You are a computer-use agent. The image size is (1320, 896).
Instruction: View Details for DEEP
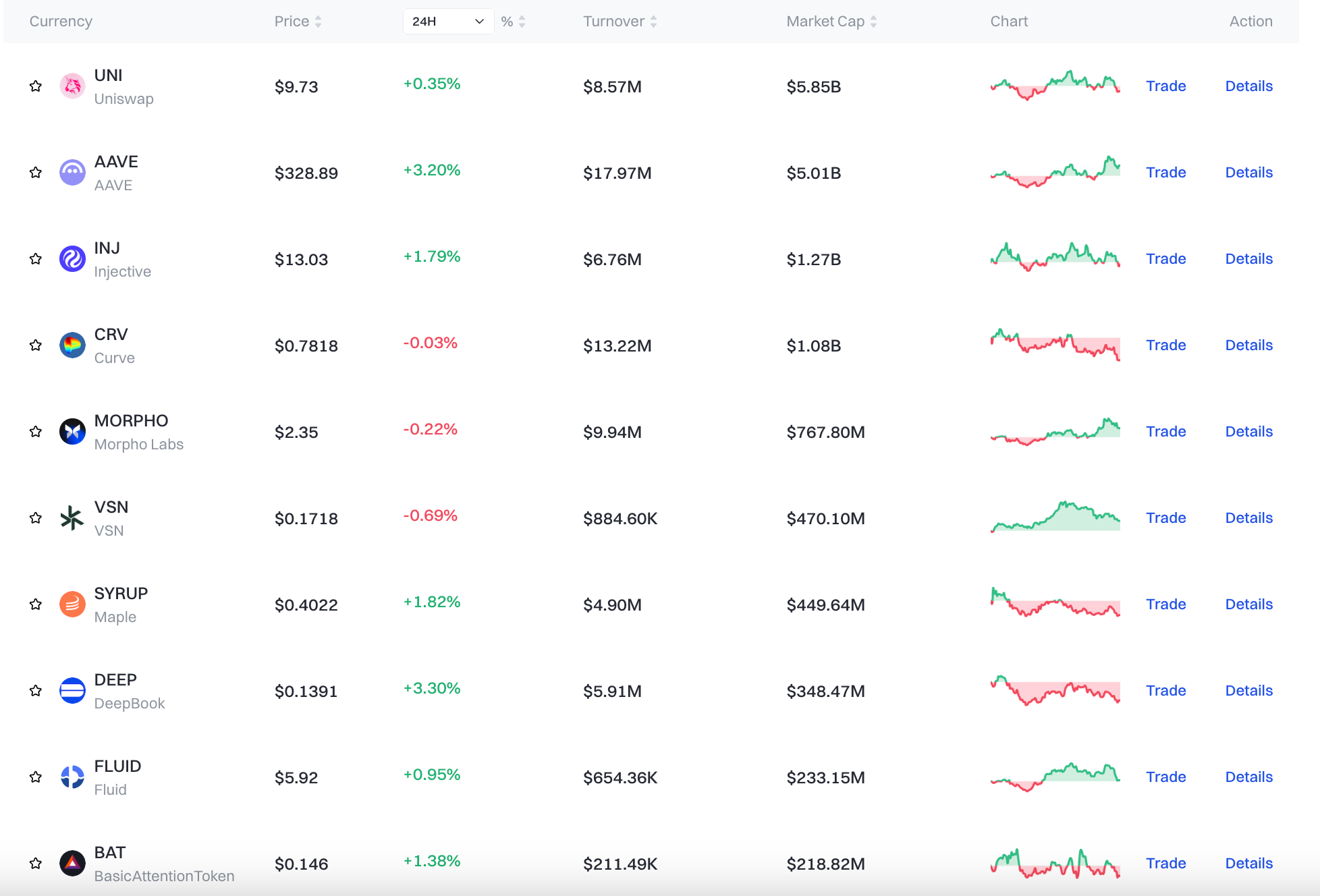point(1249,691)
